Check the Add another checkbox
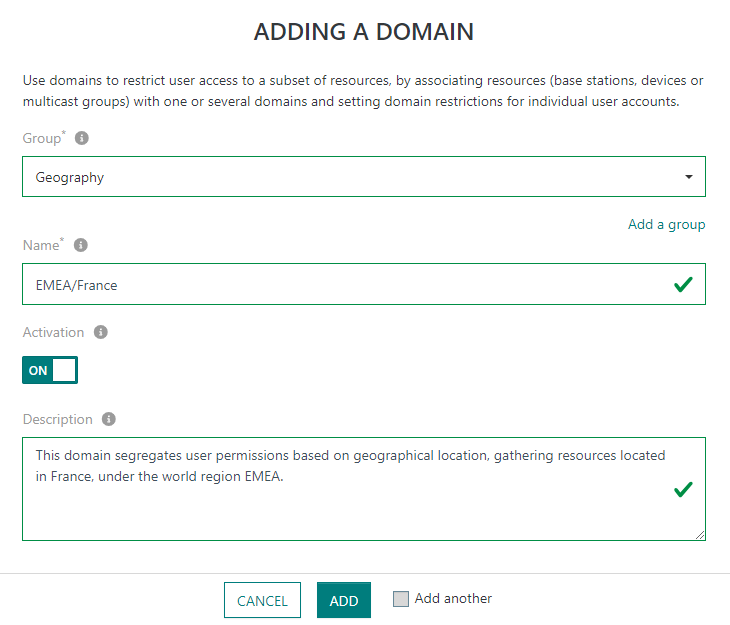This screenshot has width=730, height=625. (x=401, y=599)
